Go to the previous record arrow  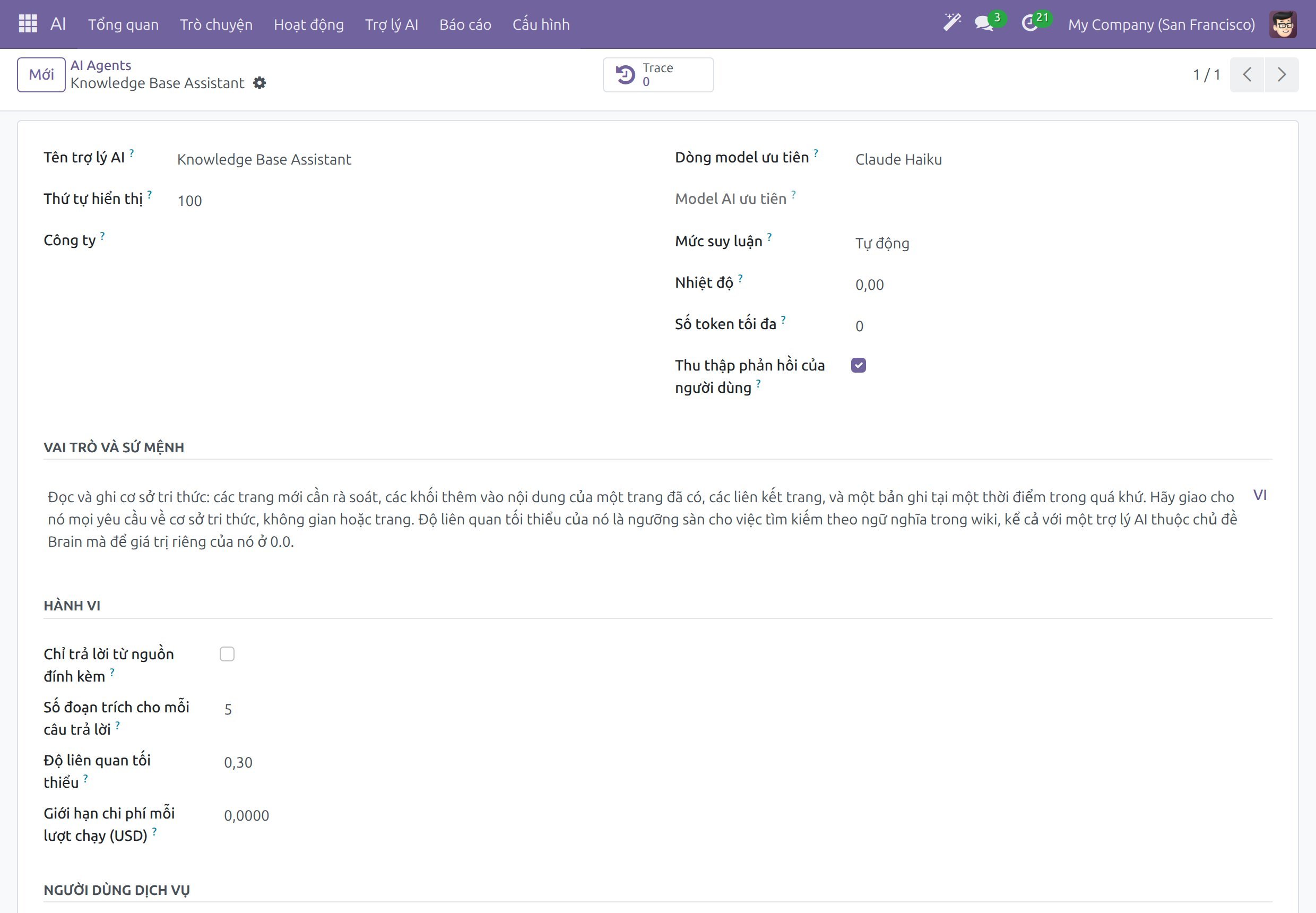click(x=1247, y=74)
